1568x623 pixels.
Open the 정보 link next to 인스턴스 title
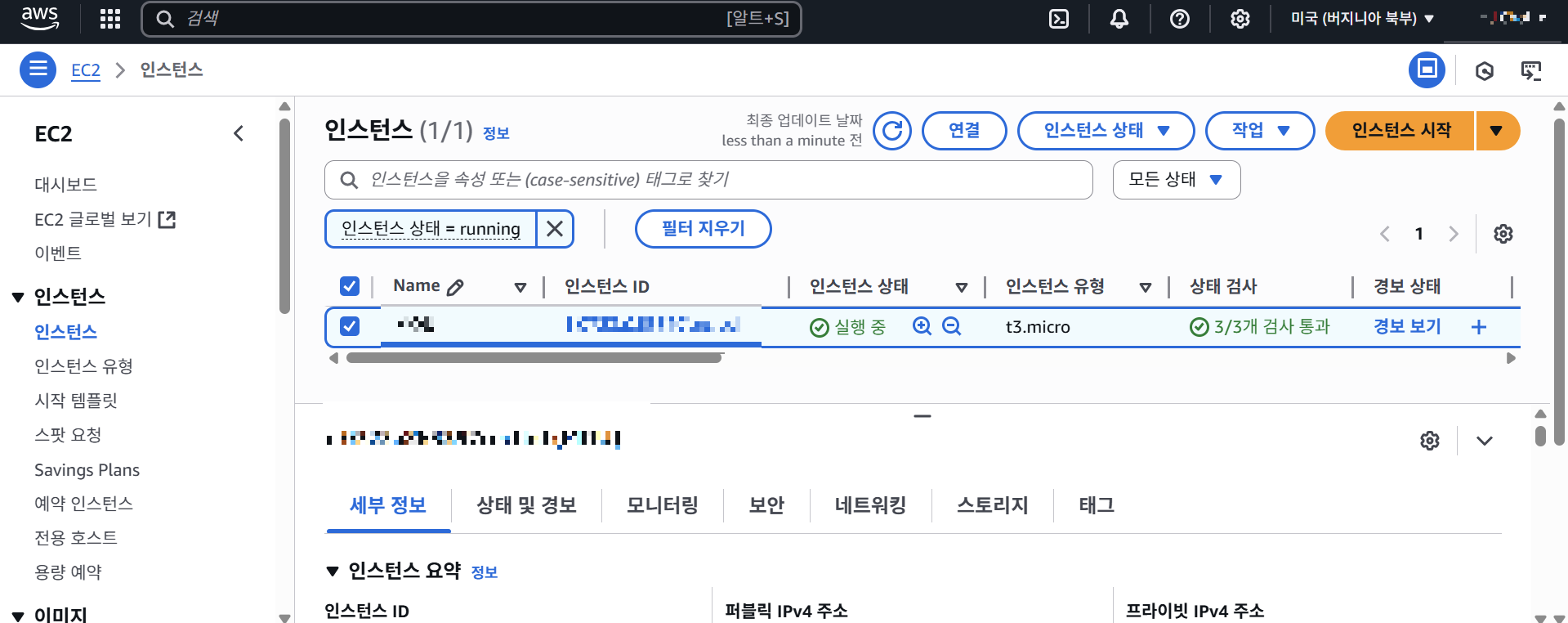[496, 133]
